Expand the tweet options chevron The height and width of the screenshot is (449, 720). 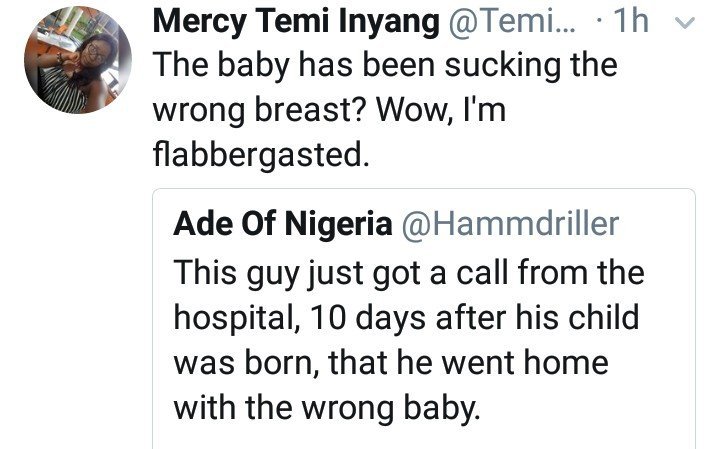[x=685, y=21]
